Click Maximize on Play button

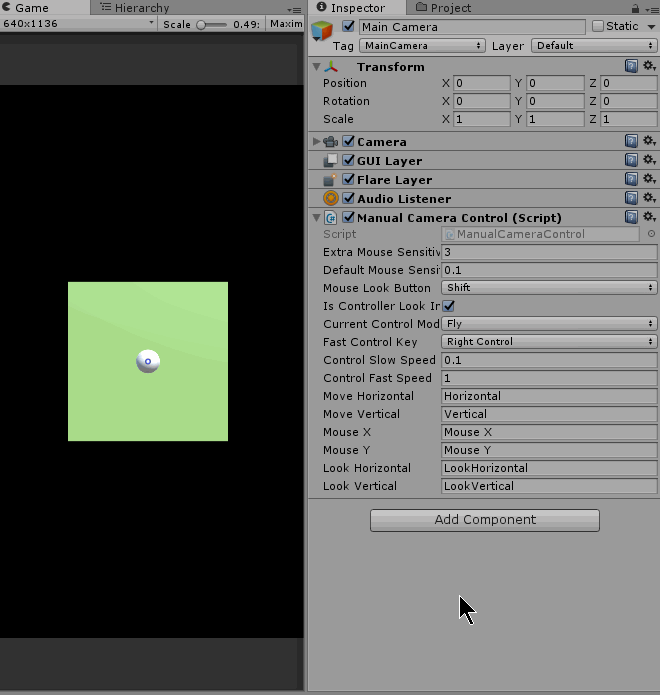pyautogui.click(x=286, y=24)
